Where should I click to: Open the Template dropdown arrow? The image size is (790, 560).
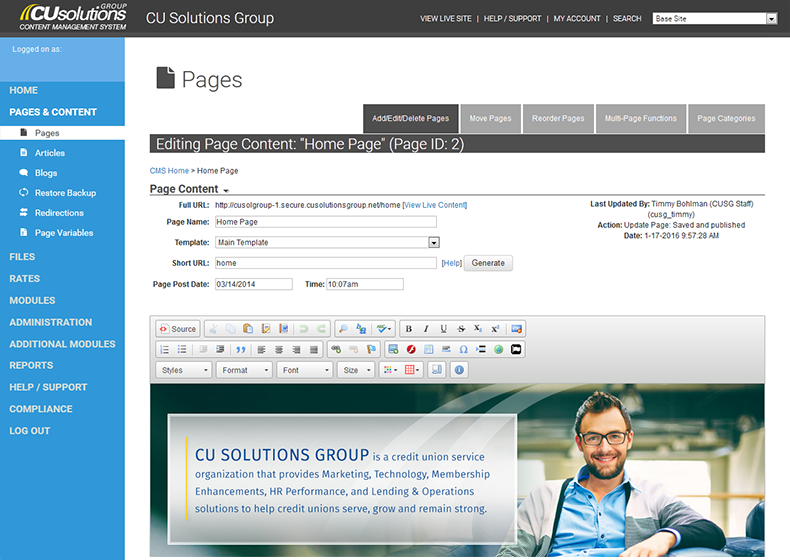click(434, 242)
